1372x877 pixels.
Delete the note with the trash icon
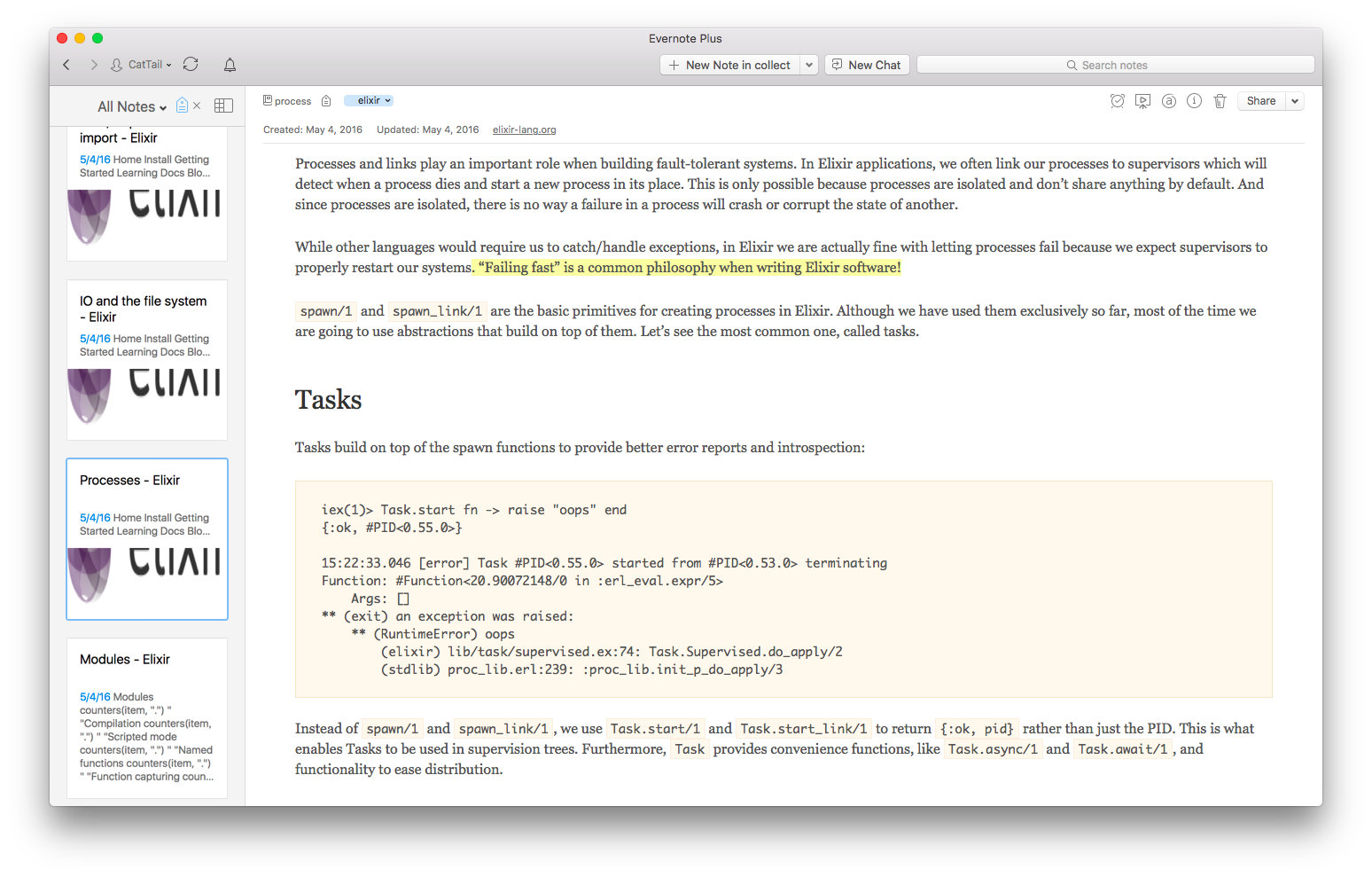pos(1220,101)
